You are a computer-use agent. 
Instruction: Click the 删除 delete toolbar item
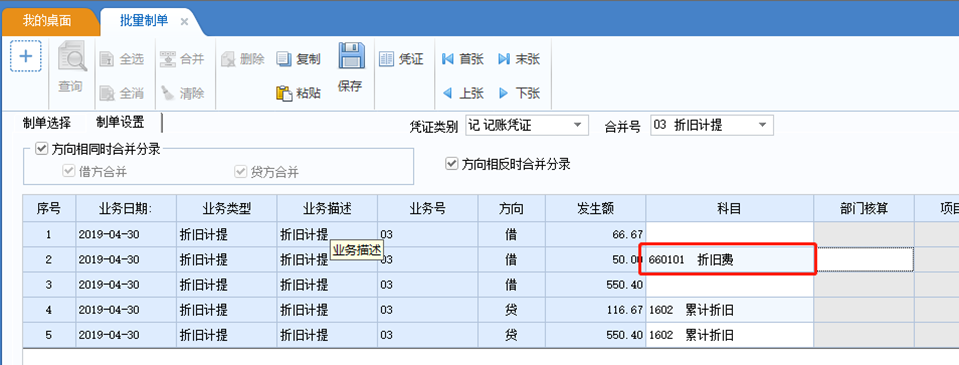click(243, 59)
